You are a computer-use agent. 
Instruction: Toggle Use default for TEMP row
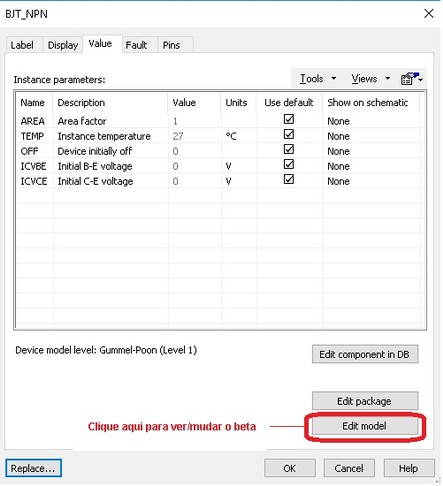289,134
